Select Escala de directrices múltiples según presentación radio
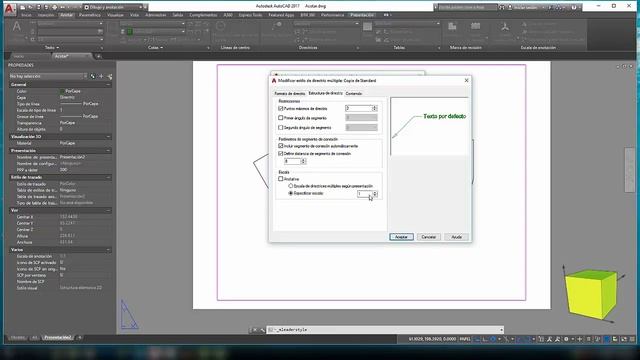The width and height of the screenshot is (640, 360). [x=291, y=186]
